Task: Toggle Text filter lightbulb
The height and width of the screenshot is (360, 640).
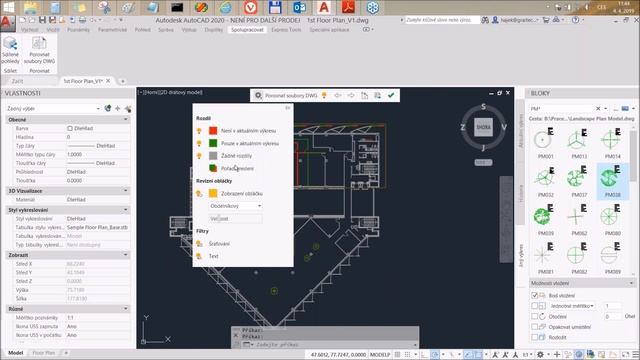Action: pos(199,256)
